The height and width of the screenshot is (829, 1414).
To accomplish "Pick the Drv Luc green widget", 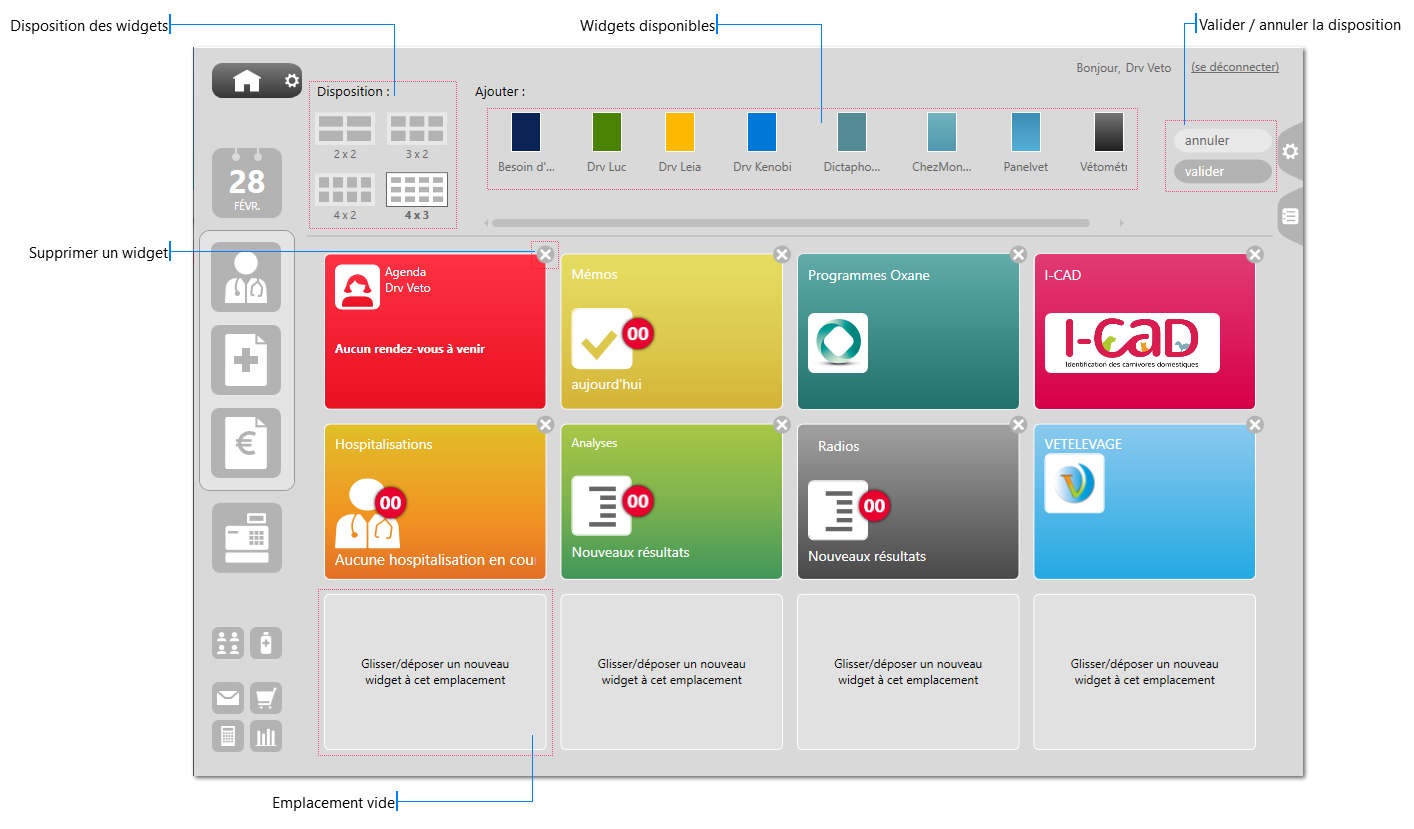I will pyautogui.click(x=607, y=132).
